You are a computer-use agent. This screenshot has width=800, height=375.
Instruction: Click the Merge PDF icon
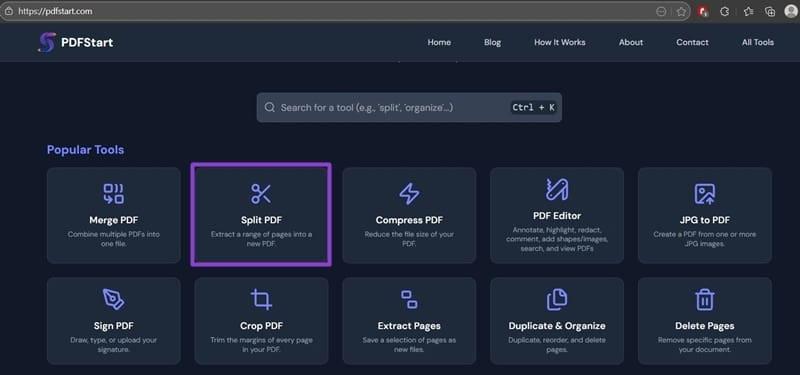click(113, 194)
